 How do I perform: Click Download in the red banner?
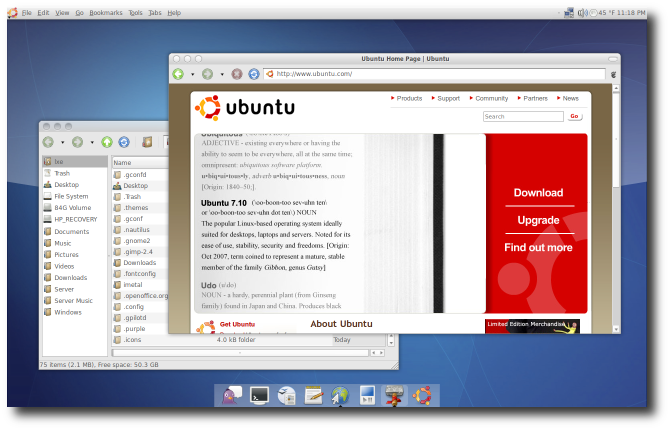[x=538, y=193]
